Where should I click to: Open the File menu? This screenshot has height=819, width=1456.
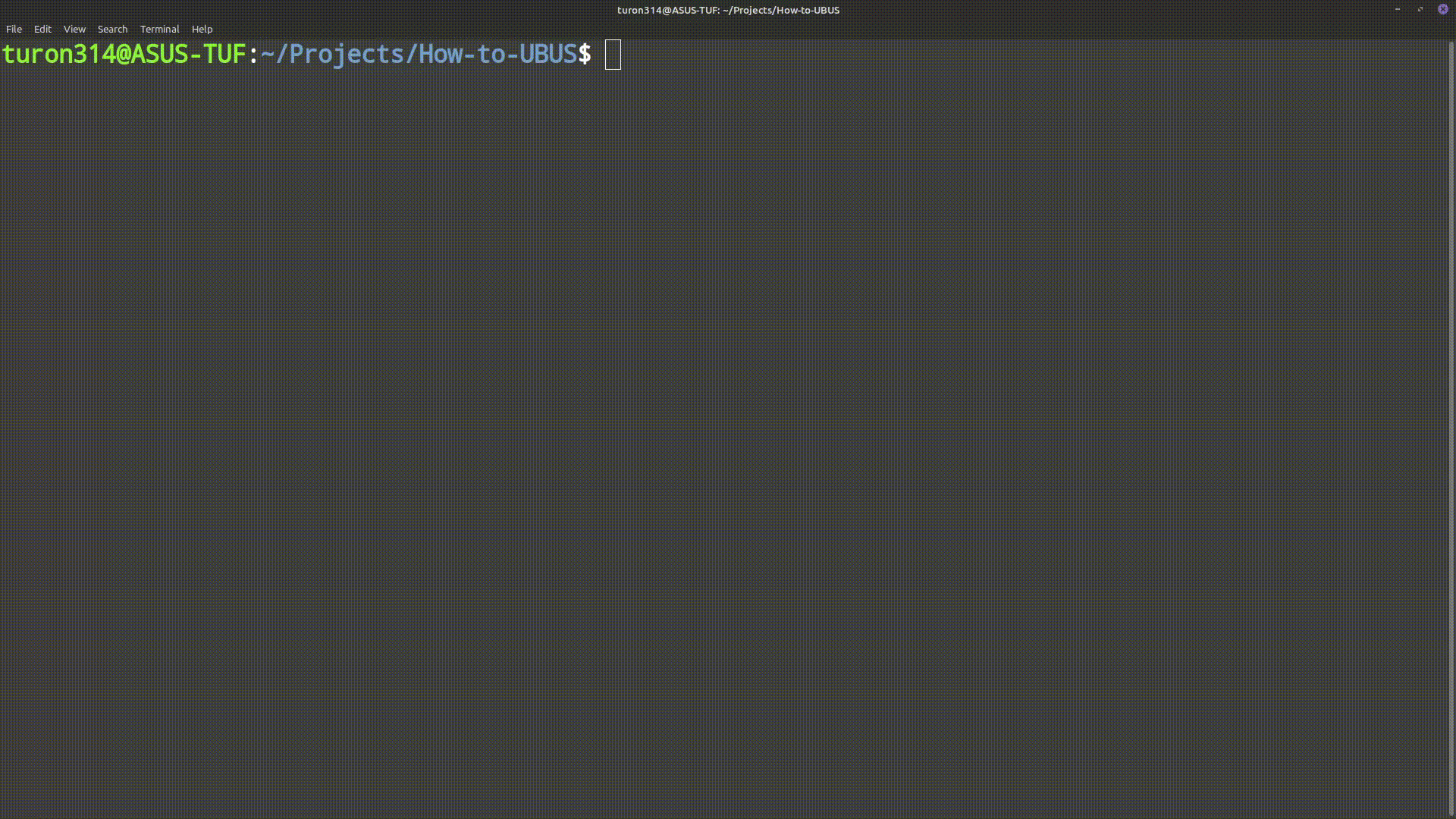pos(14,29)
